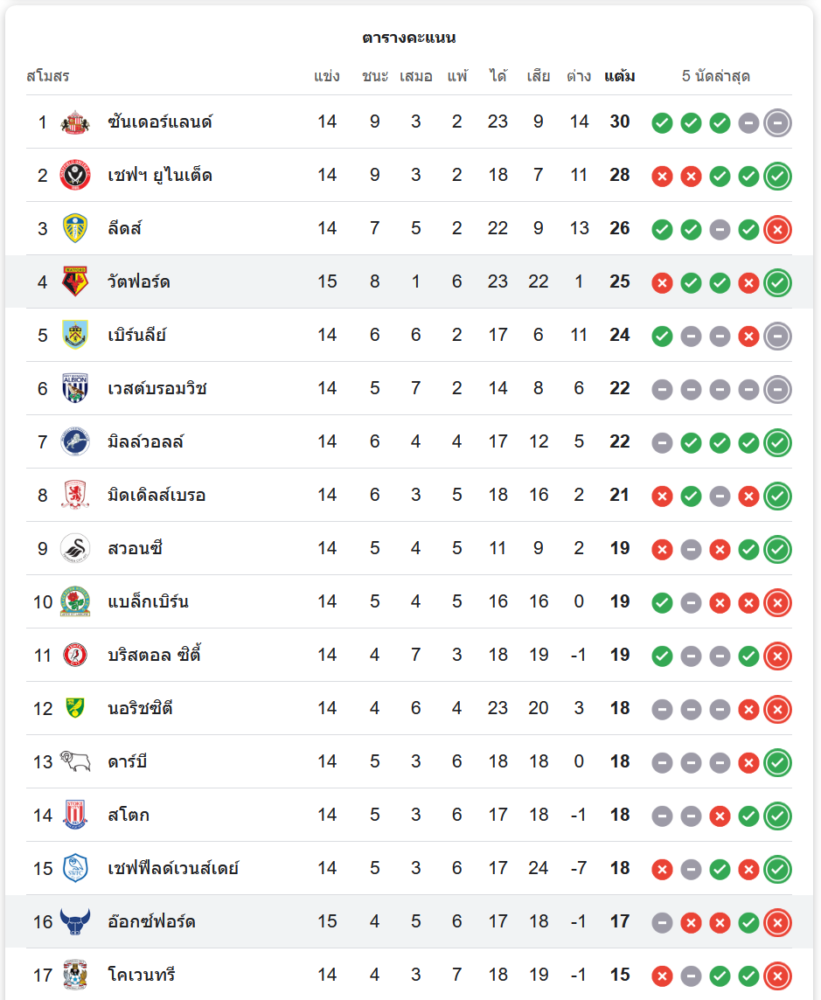Click Sunderland's latest match draw icon

pos(778,123)
